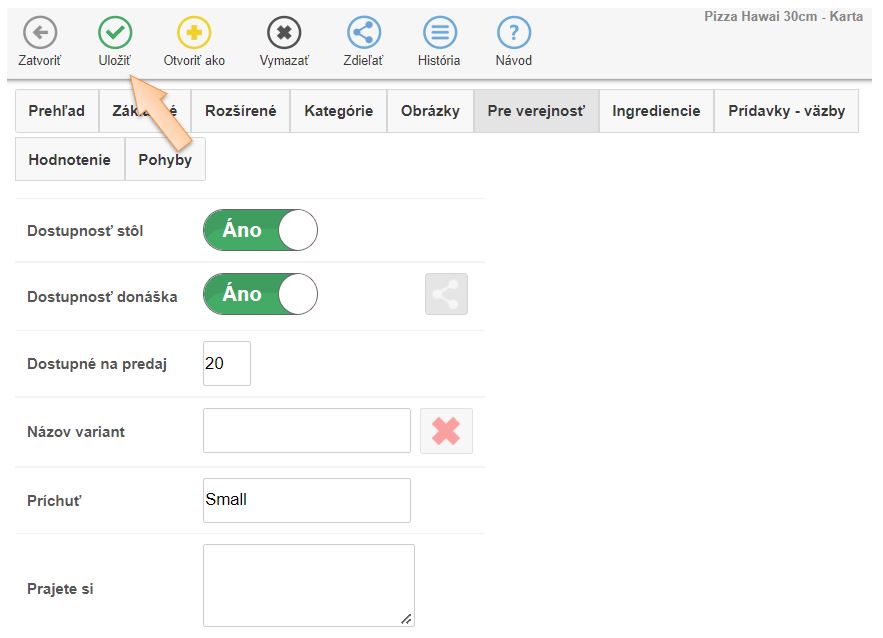The image size is (883, 638).
Task: Open the Rozšírené tab
Action: coord(240,111)
